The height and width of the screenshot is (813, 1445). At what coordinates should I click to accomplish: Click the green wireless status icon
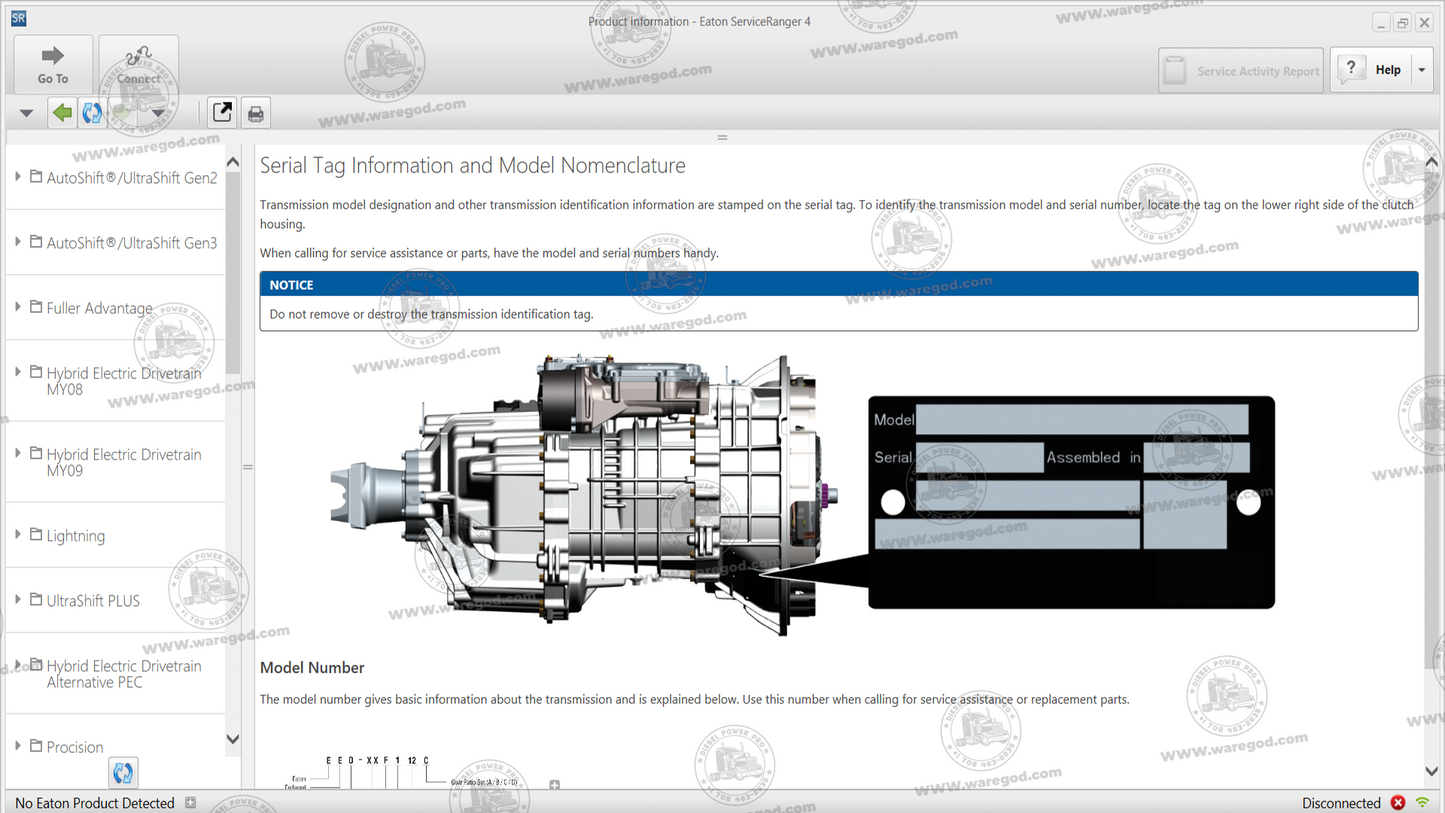(x=1424, y=802)
